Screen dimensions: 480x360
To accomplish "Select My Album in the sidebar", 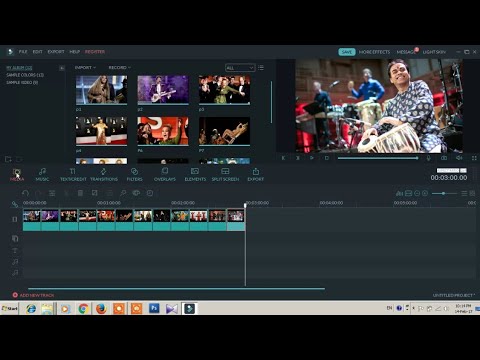I will point(19,68).
